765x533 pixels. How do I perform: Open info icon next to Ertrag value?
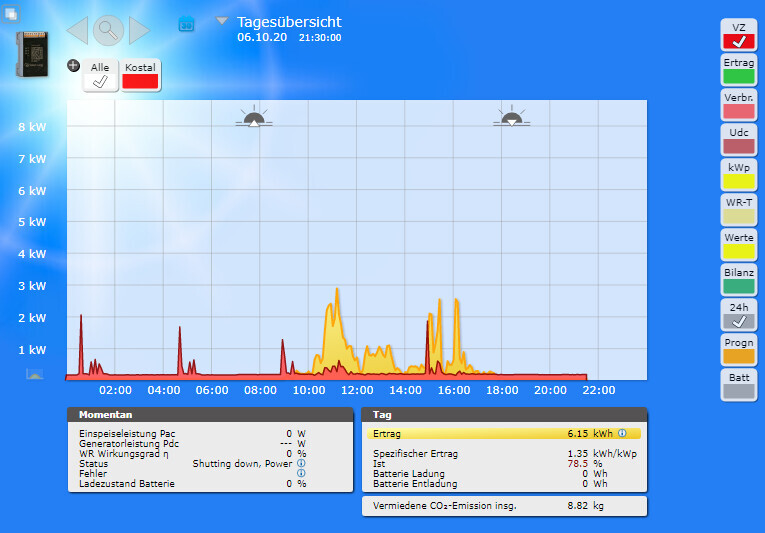tap(622, 433)
